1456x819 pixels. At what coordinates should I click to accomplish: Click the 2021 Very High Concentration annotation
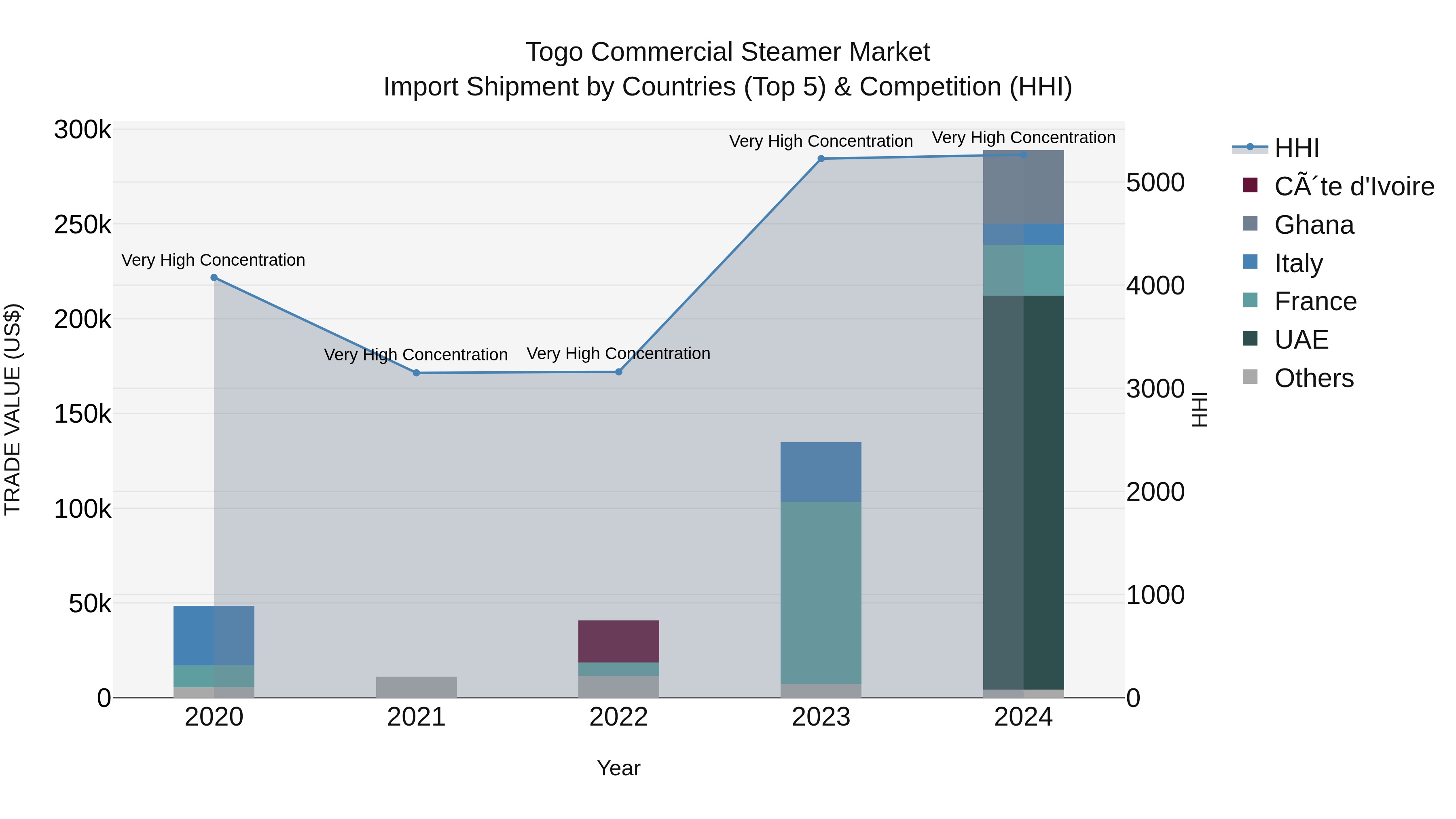point(415,355)
